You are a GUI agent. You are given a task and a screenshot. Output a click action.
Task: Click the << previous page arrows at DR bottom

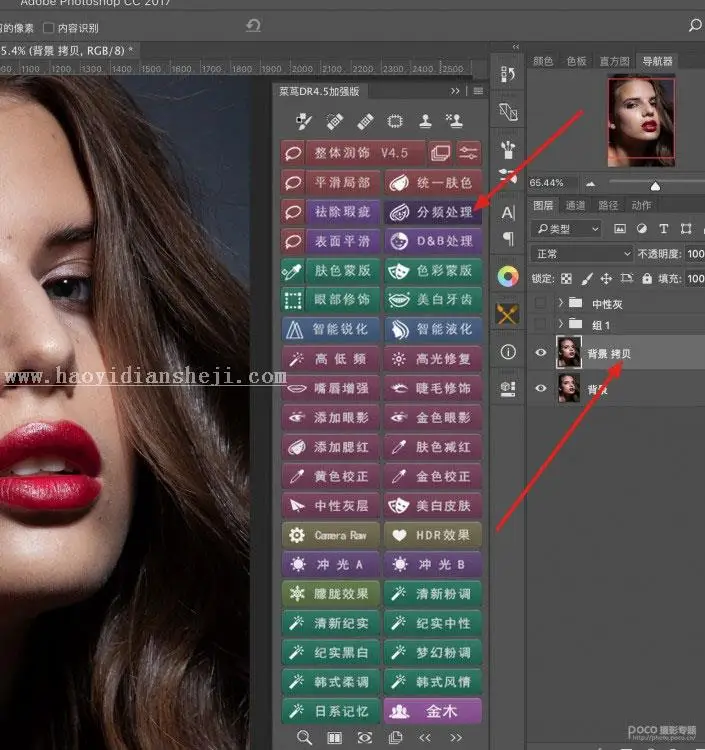click(x=425, y=738)
